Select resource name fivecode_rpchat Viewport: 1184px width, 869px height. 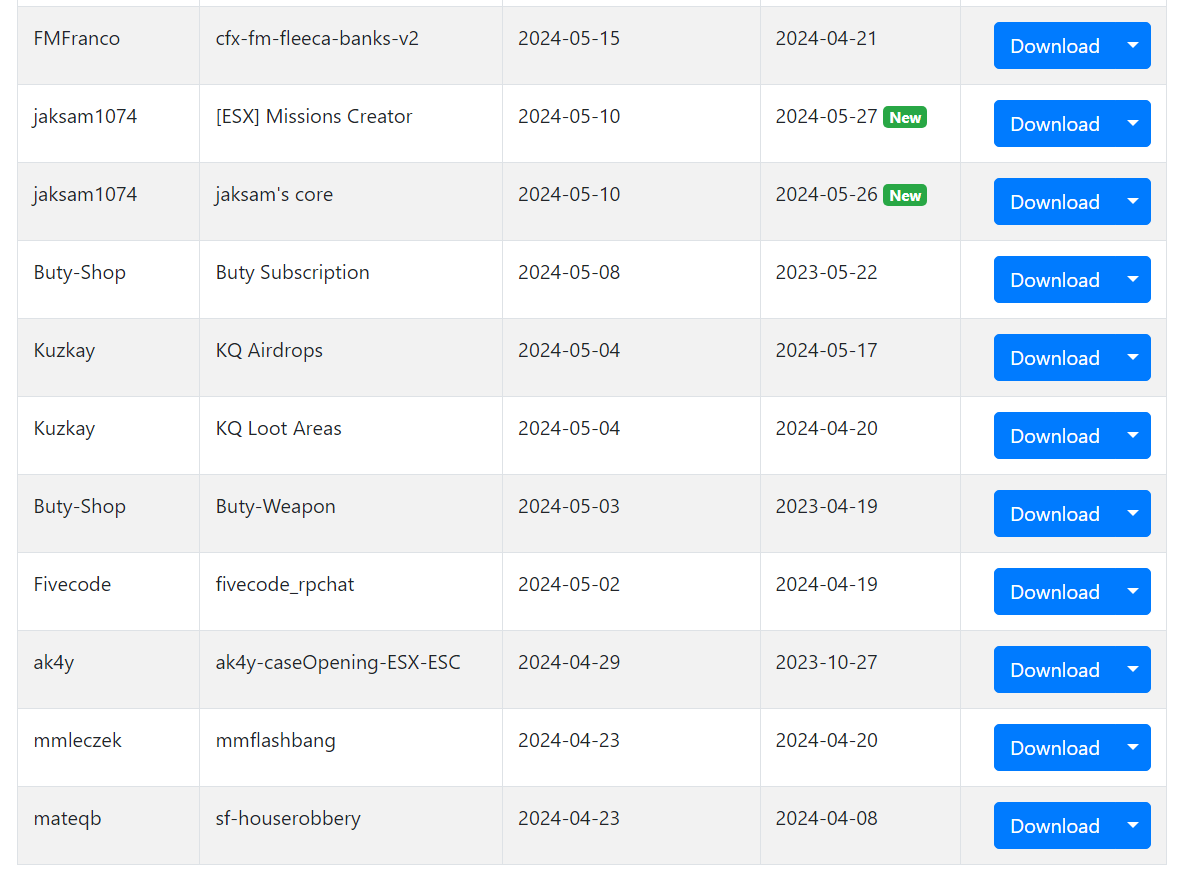pyautogui.click(x=285, y=584)
